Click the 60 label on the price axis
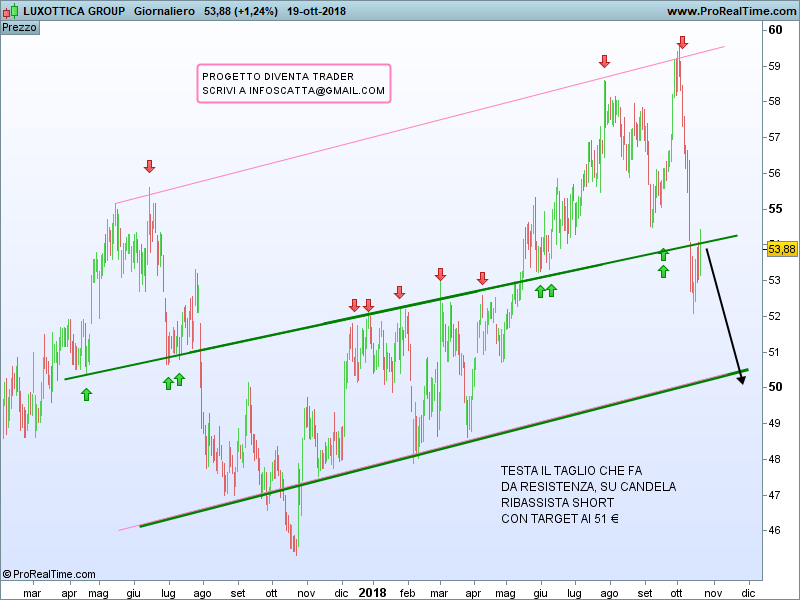This screenshot has width=800, height=600. coord(775,30)
